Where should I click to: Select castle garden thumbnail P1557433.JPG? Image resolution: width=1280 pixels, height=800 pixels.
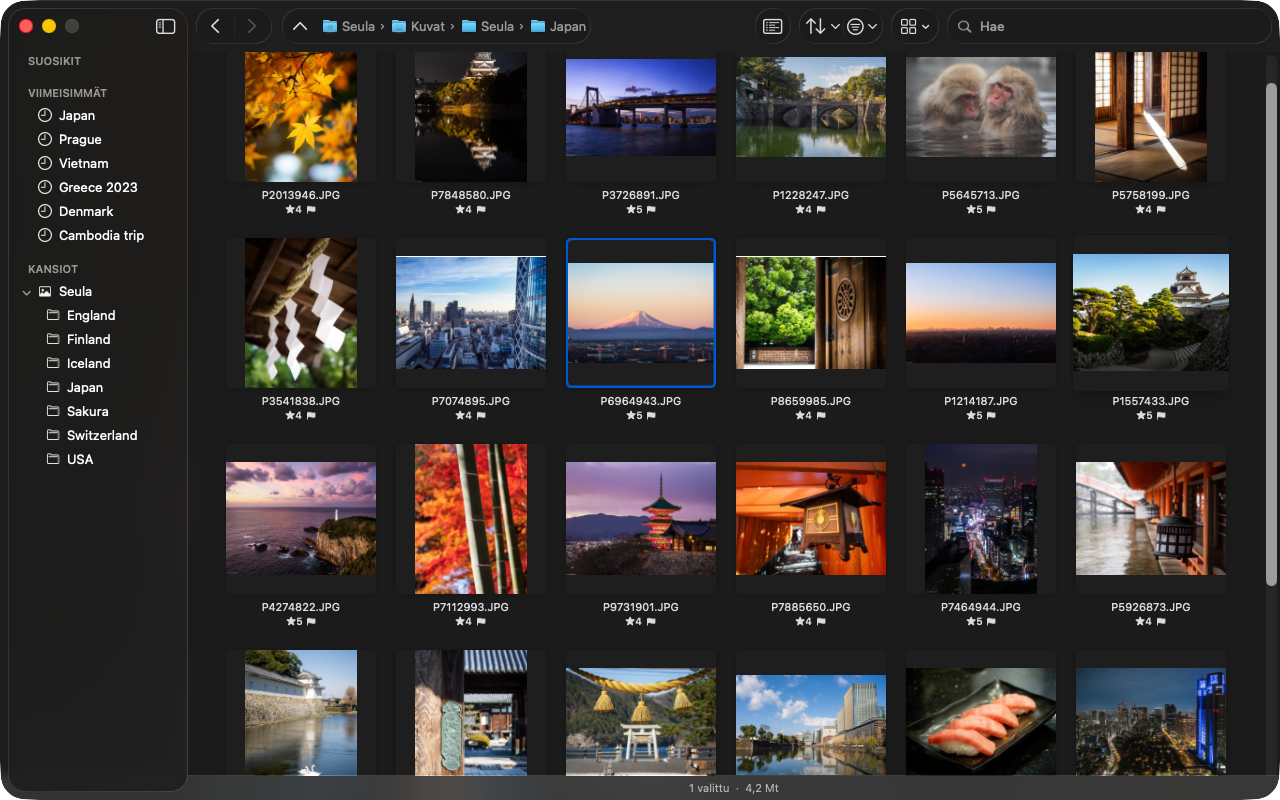pyautogui.click(x=1151, y=313)
